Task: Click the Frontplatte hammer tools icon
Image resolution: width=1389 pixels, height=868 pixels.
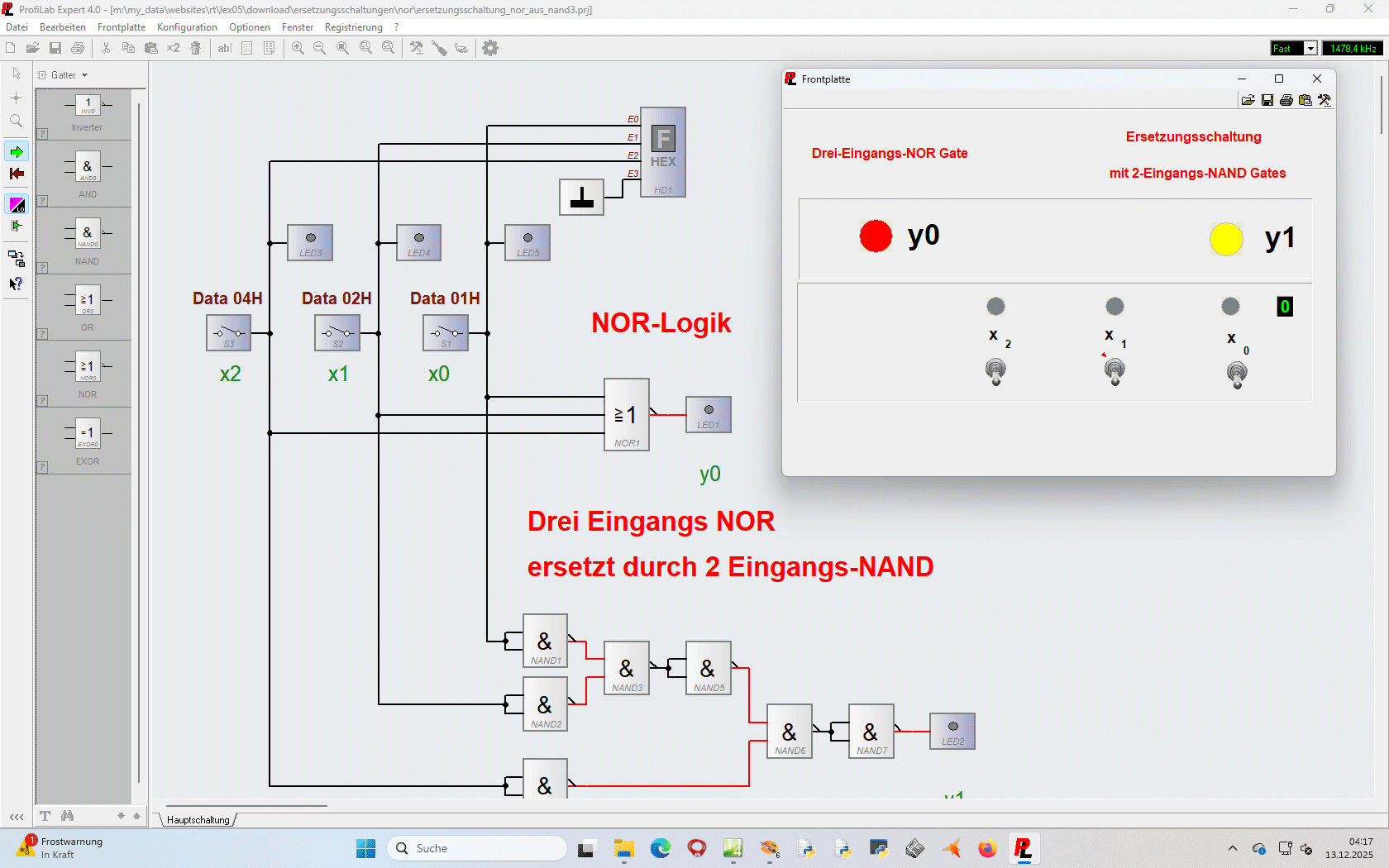Action: 1325,100
